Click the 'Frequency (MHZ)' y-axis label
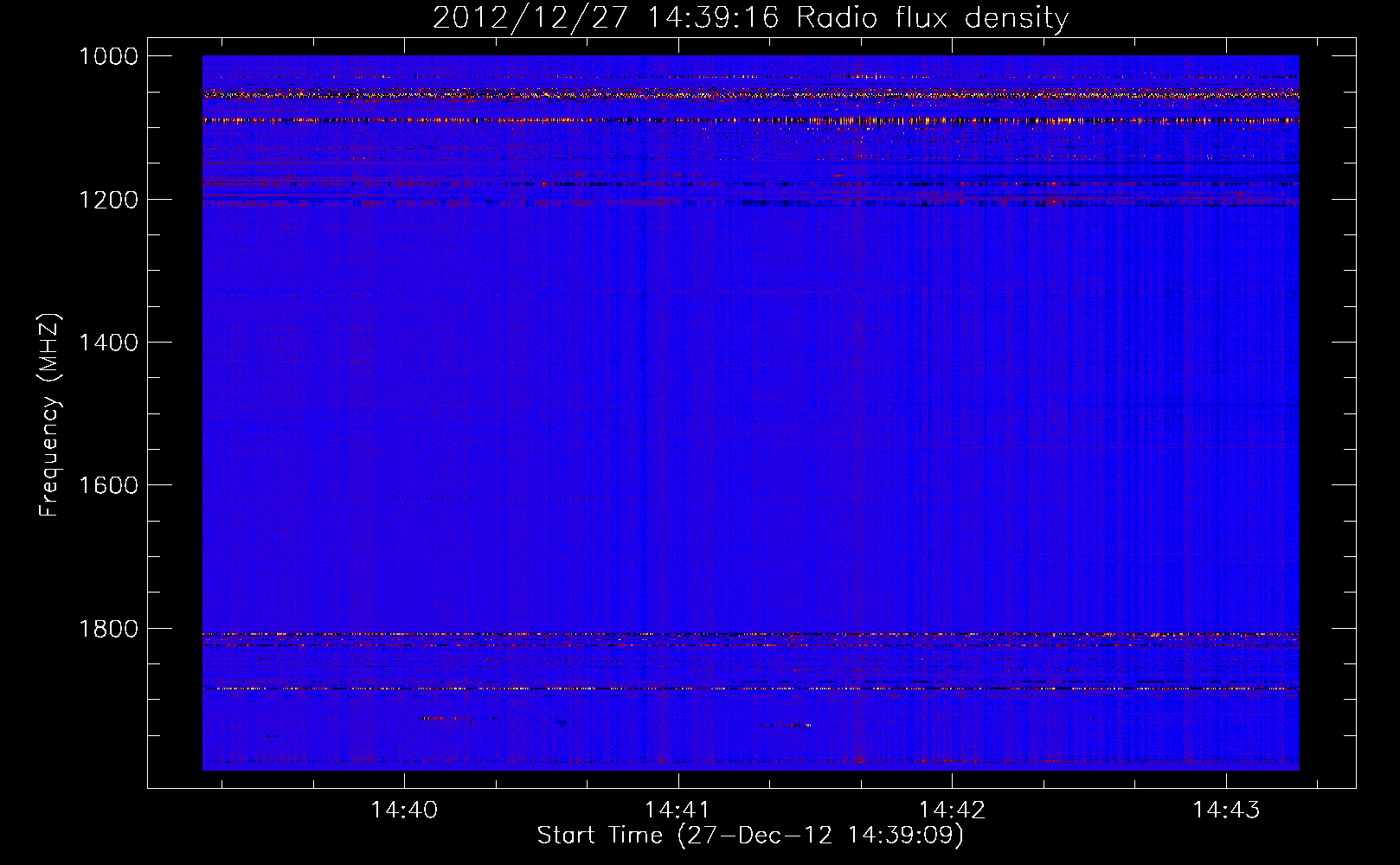This screenshot has height=865, width=1400. (50, 415)
